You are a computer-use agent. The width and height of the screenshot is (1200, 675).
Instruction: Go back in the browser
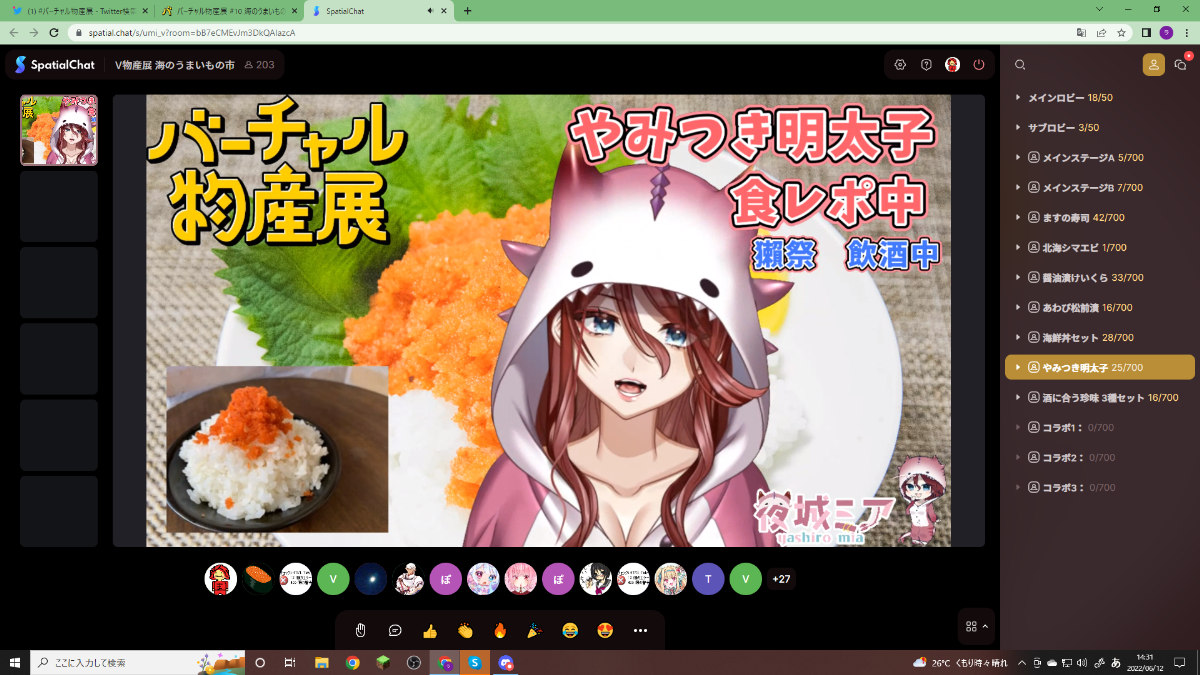pyautogui.click(x=13, y=32)
